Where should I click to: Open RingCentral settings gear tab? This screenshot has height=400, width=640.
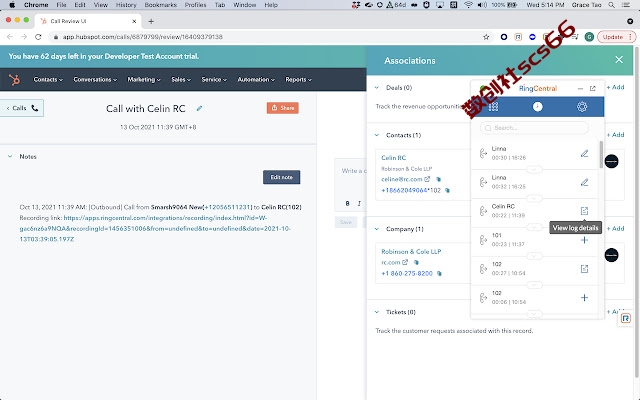pyautogui.click(x=582, y=107)
